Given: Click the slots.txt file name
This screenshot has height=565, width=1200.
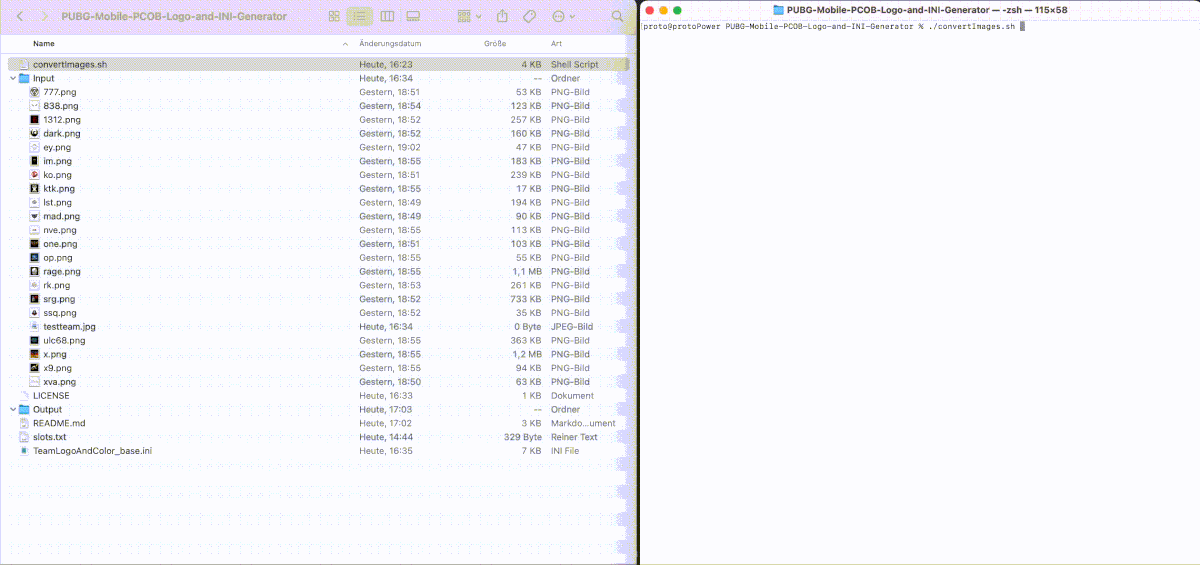Looking at the screenshot, I should click(x=50, y=437).
